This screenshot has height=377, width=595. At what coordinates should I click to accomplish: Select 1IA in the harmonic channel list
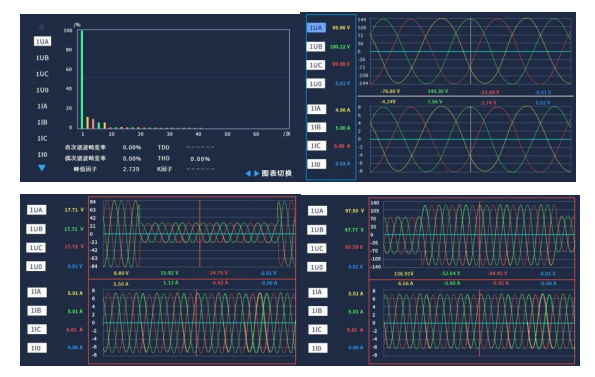(x=42, y=106)
